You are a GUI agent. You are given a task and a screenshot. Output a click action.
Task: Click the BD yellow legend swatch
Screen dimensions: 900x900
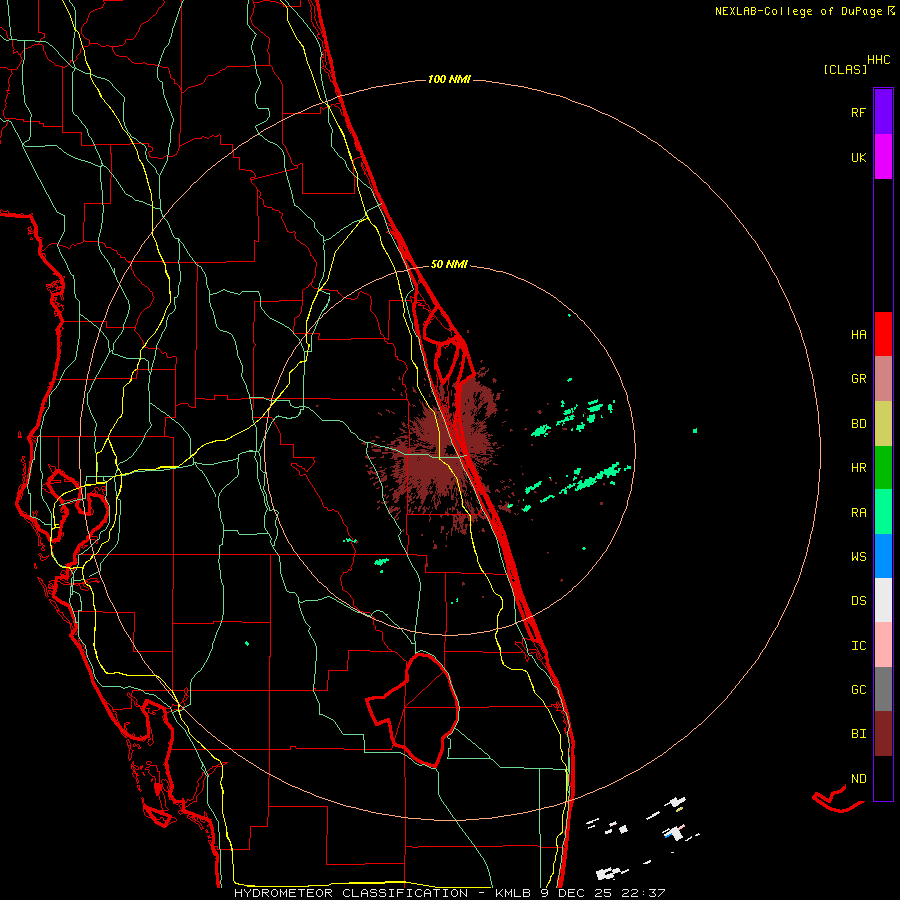[883, 423]
